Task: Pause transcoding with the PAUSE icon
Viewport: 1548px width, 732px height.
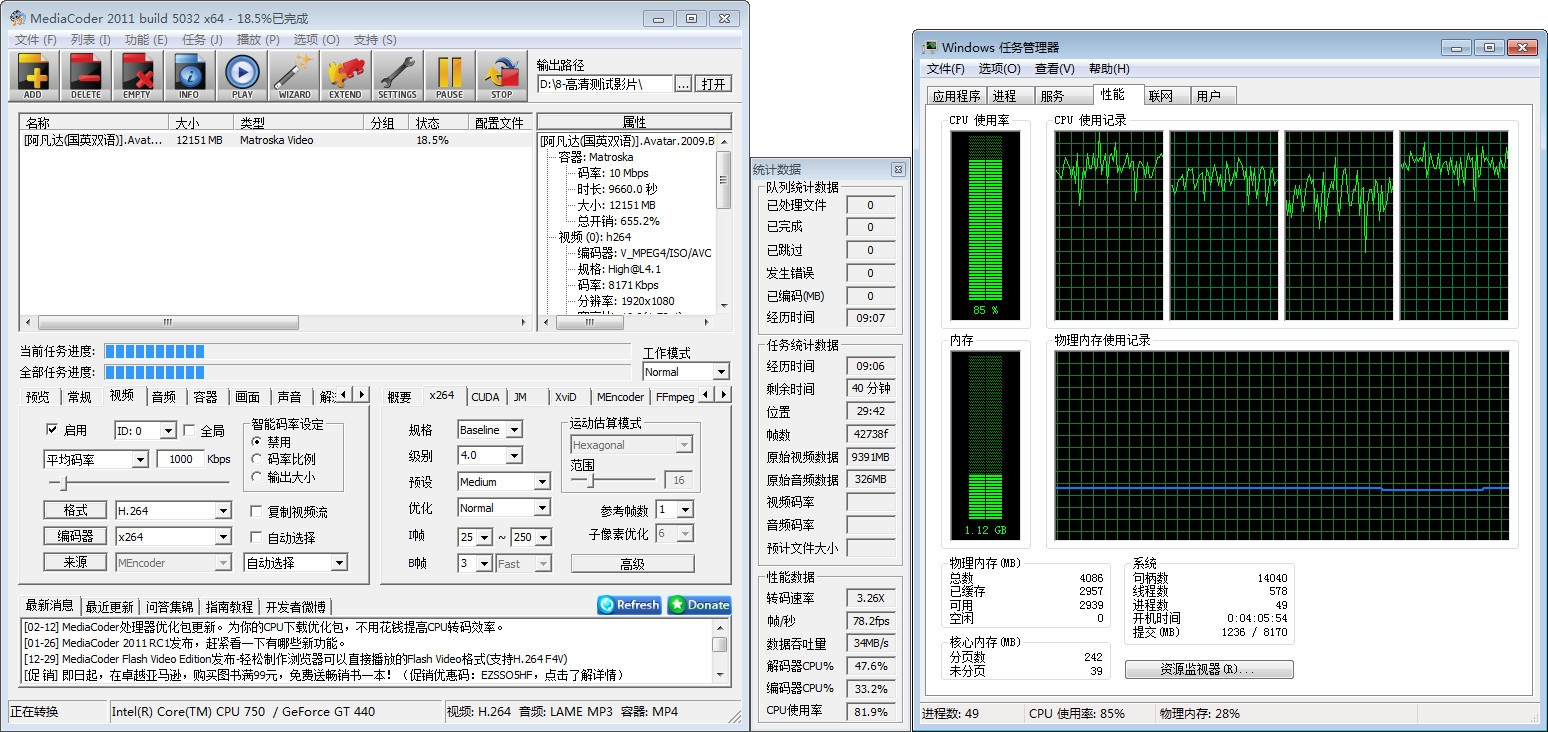Action: (x=449, y=75)
